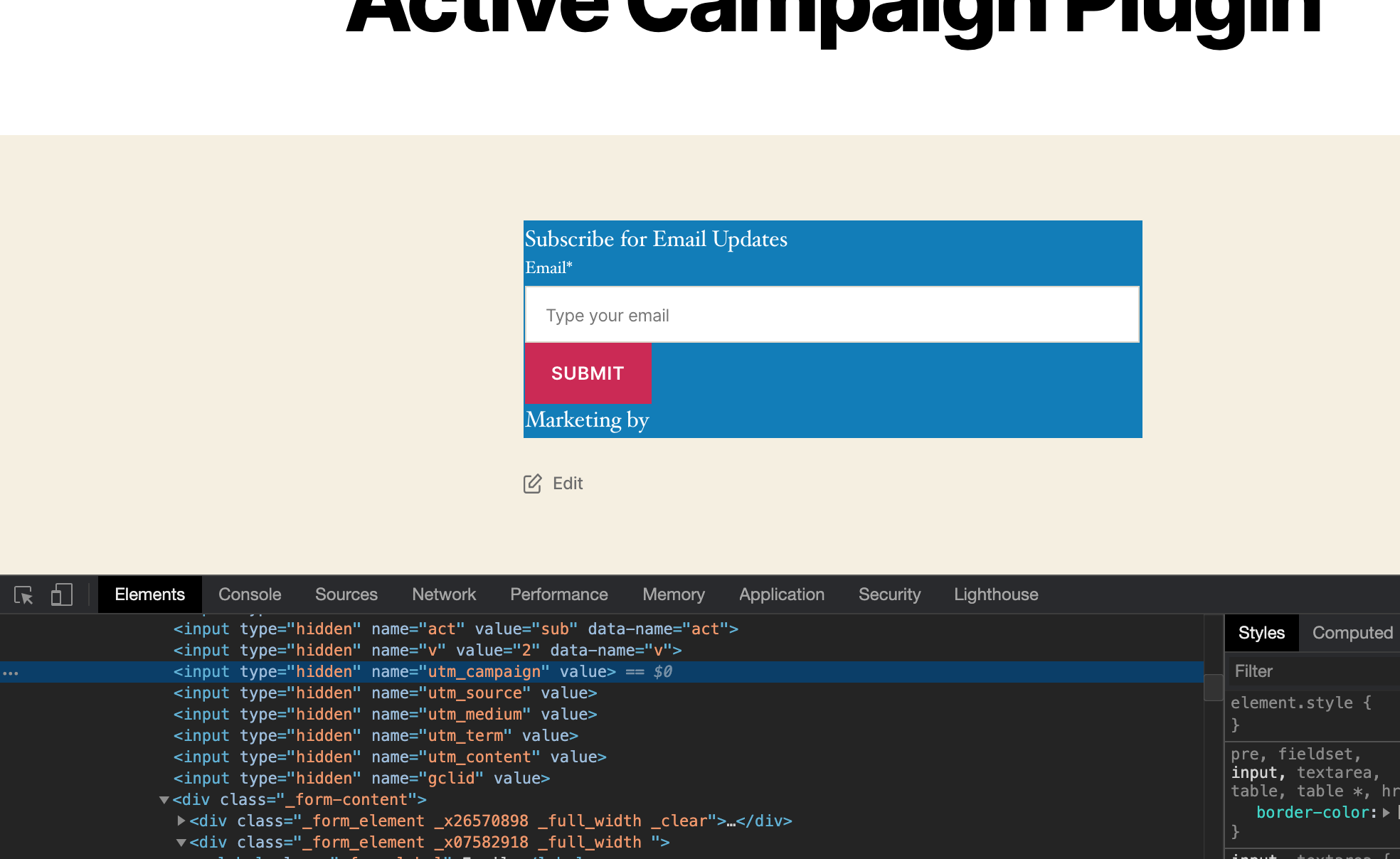This screenshot has height=859, width=1400.
Task: Open the Application tab
Action: [x=781, y=594]
